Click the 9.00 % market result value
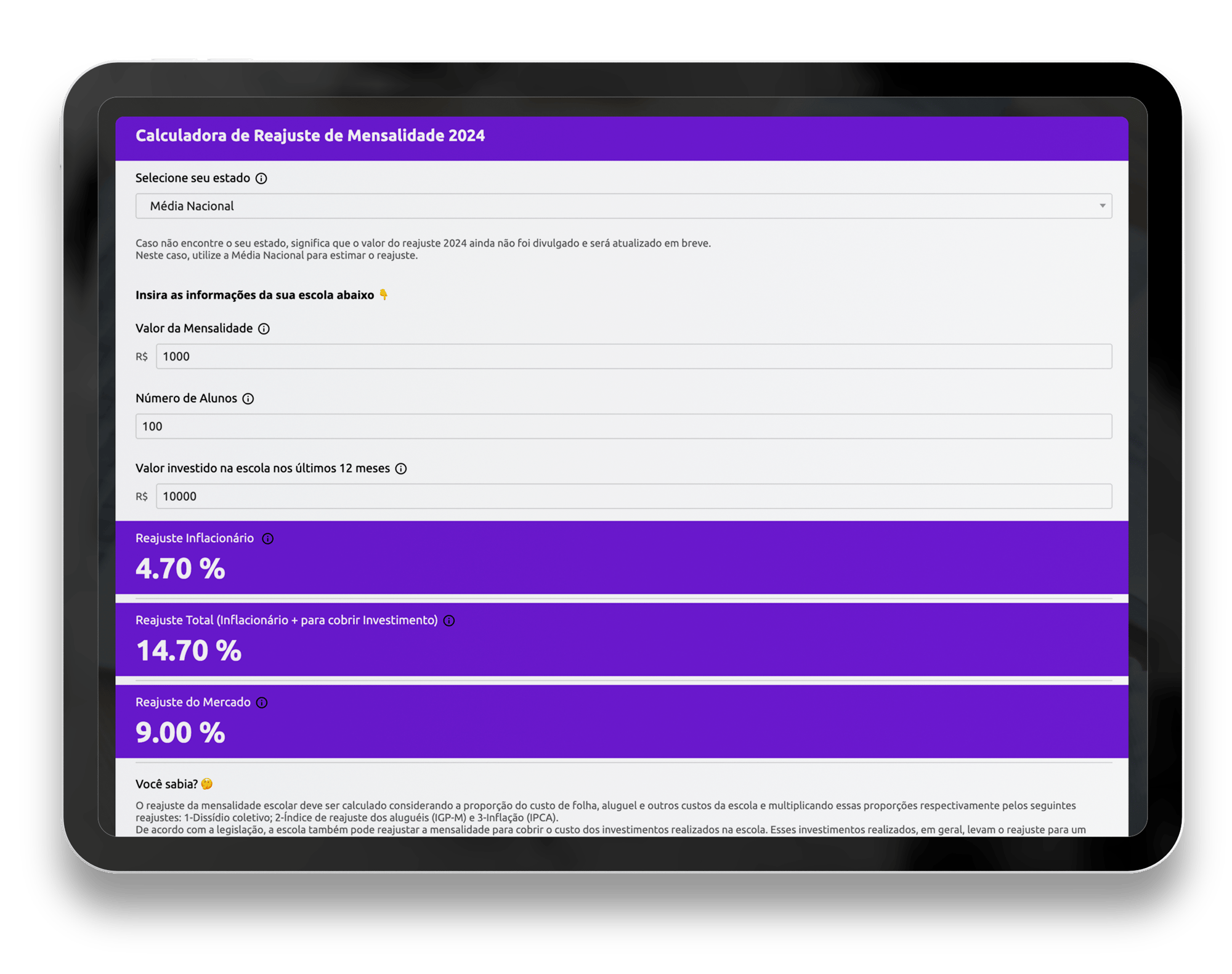 [x=180, y=733]
